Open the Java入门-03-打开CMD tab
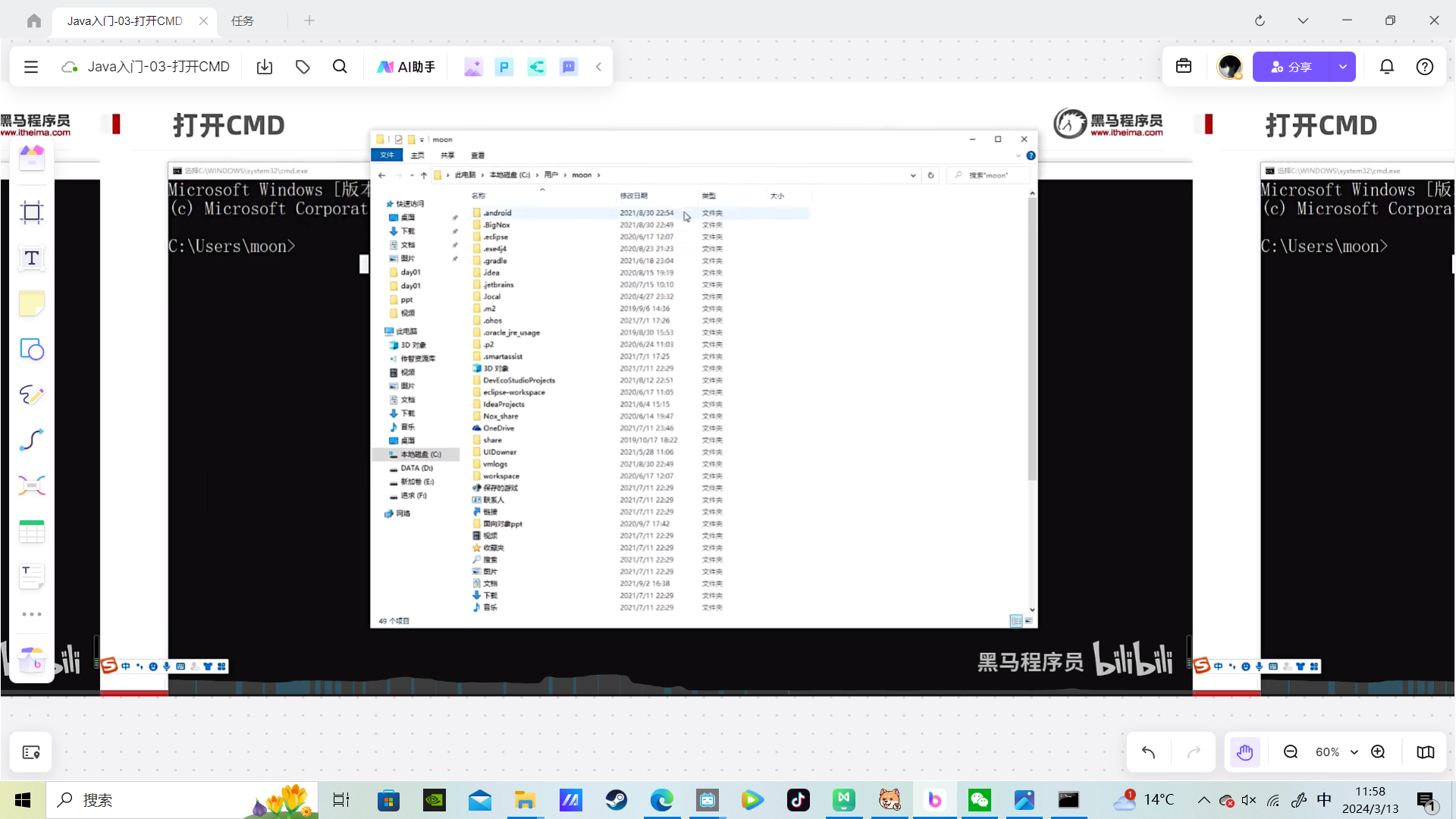 click(x=125, y=20)
